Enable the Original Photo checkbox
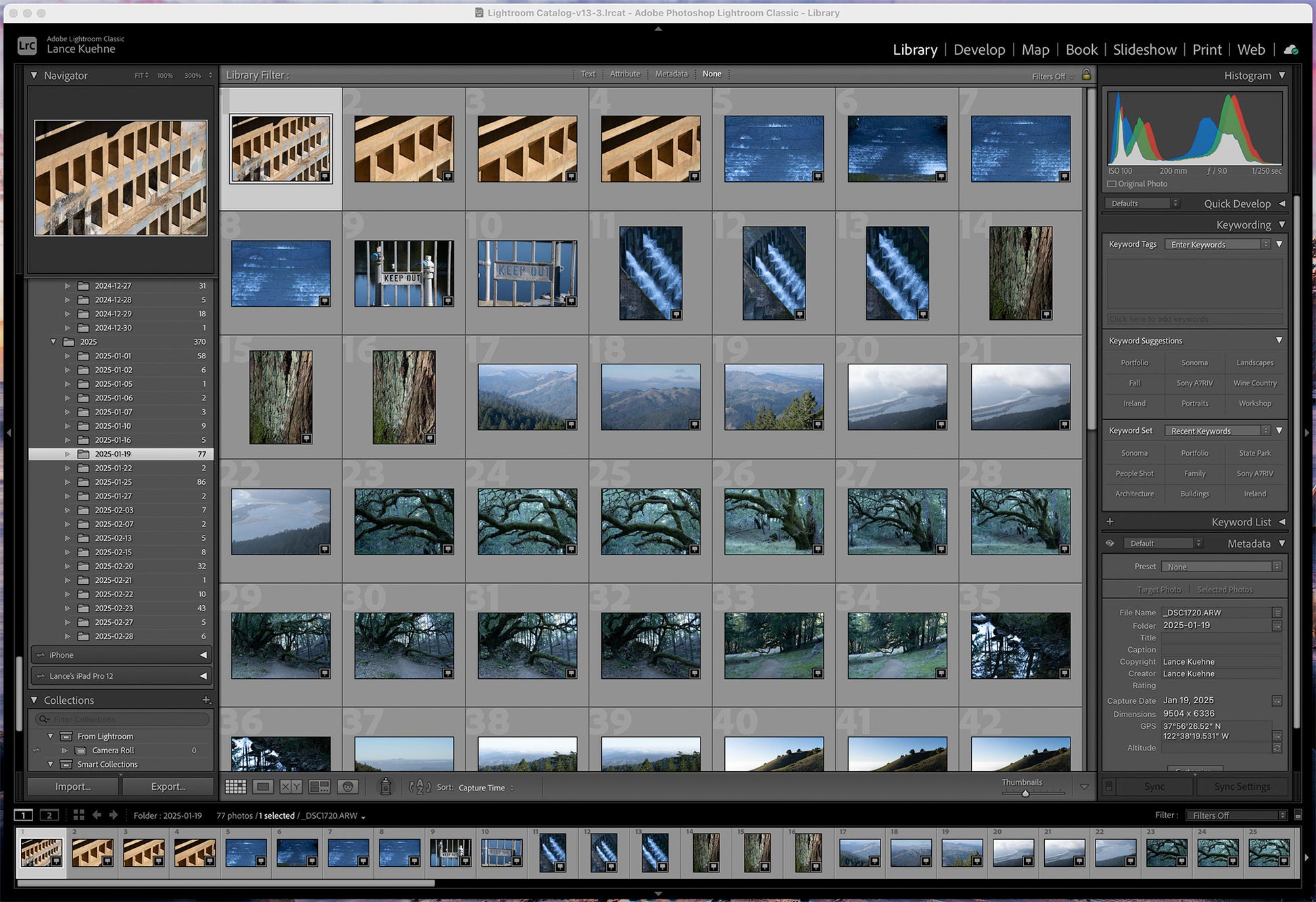Image resolution: width=1316 pixels, height=902 pixels. click(x=1112, y=184)
